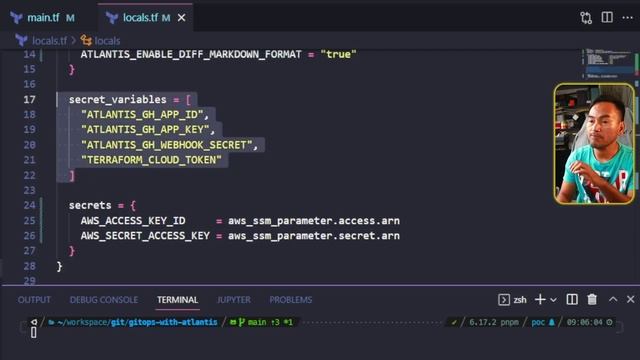Click the "ATLANTIS_GH_WEBHOOK_SECRET" string
The image size is (640, 360).
(167, 145)
